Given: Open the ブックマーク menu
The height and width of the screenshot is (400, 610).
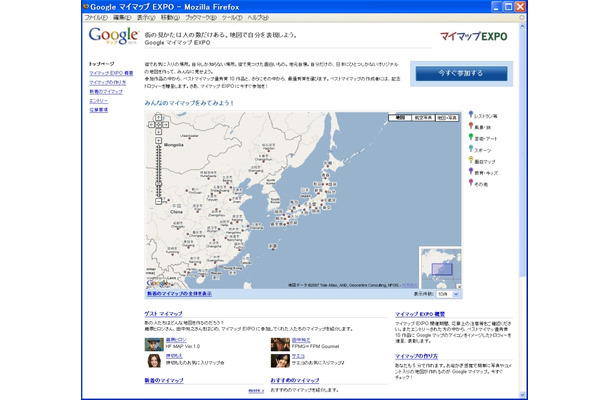Looking at the screenshot, I should point(201,18).
